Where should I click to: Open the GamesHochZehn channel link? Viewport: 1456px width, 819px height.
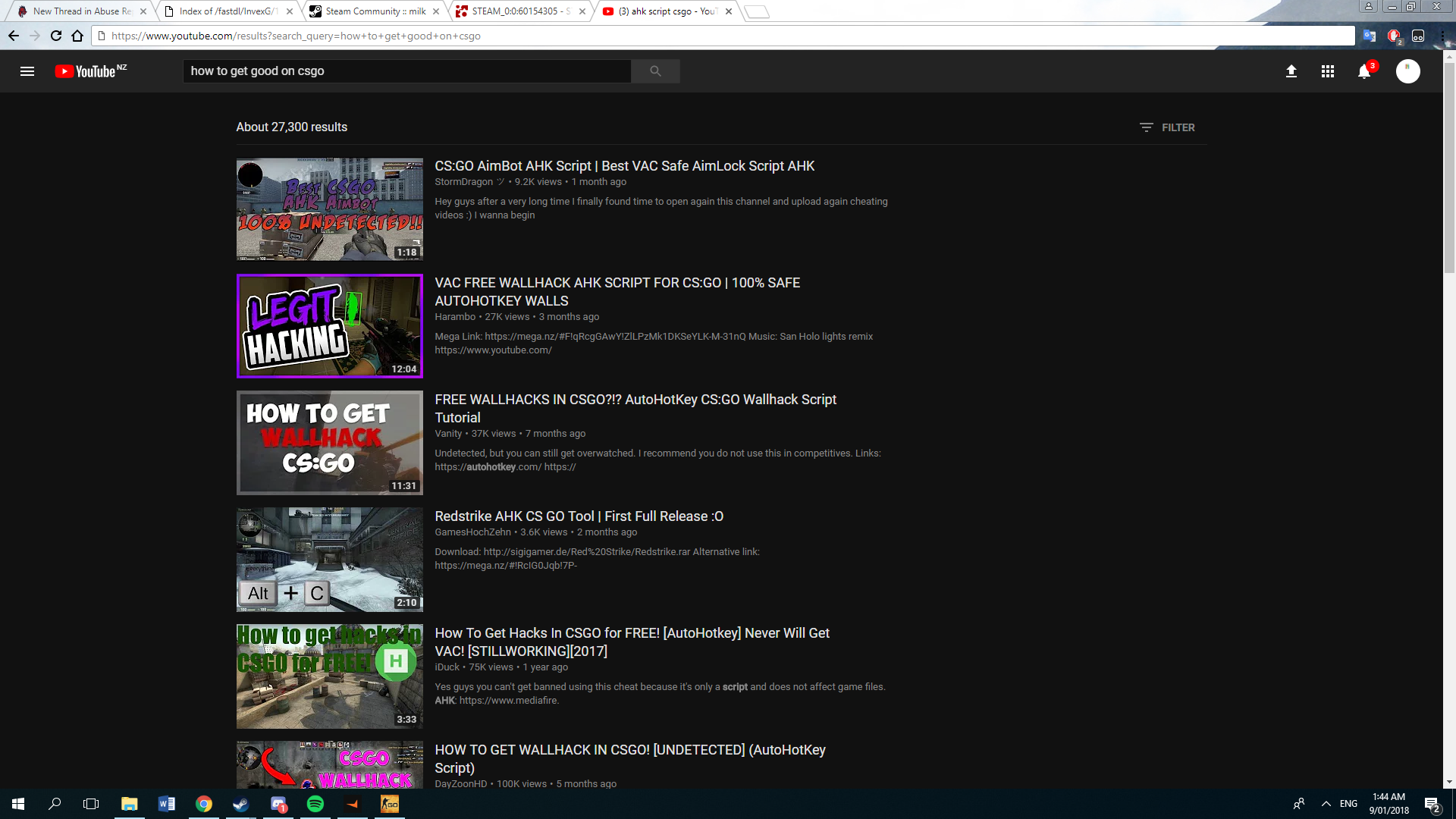[x=472, y=532]
